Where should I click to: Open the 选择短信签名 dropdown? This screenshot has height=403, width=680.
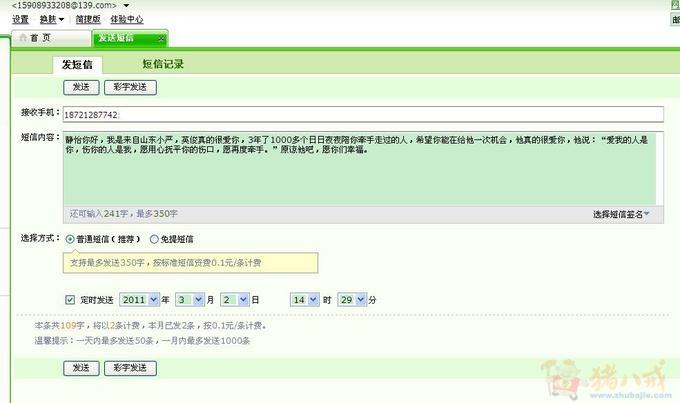pos(621,214)
